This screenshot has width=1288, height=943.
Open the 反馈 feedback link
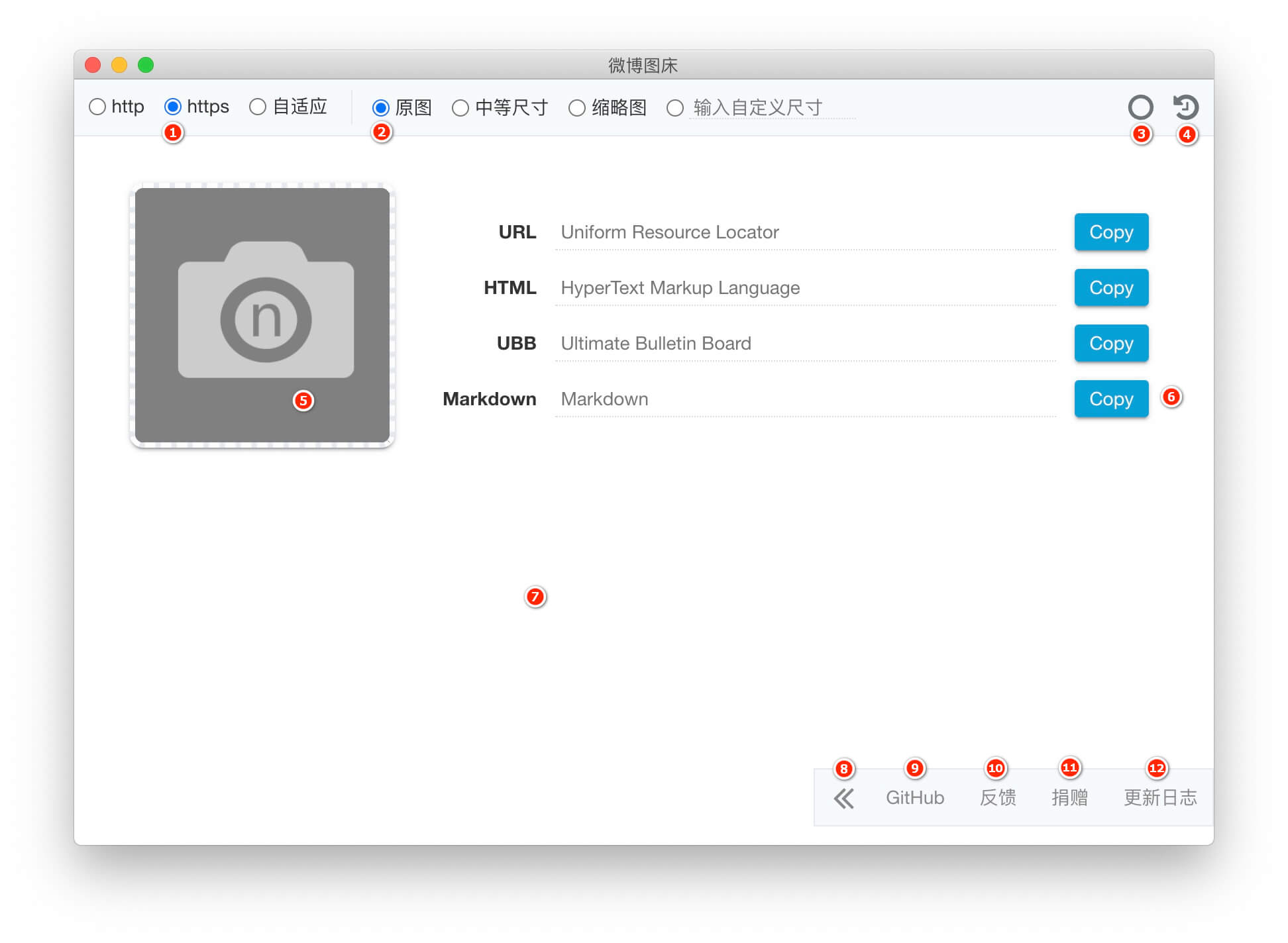tap(998, 798)
